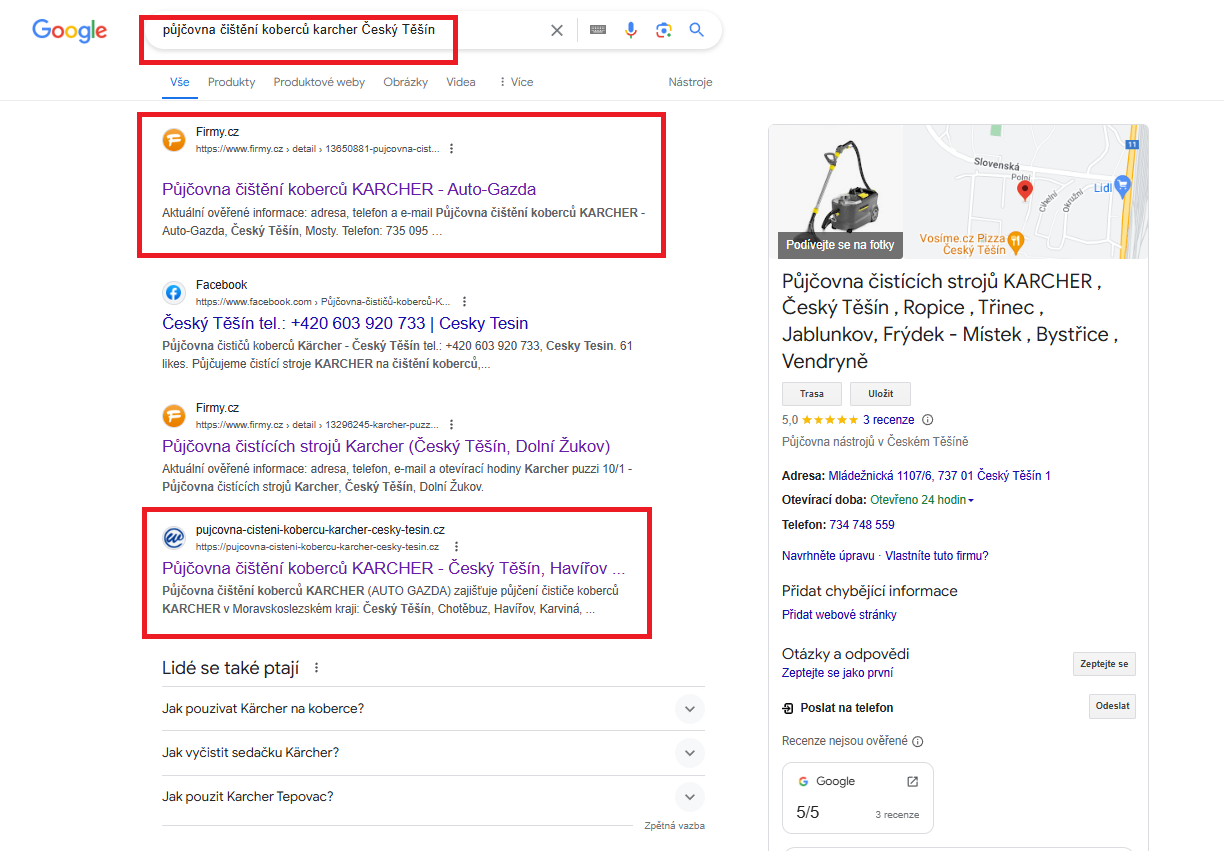Click the 3 recenze count inside the Google review card
Screen dimensions: 1224x851
point(897,815)
